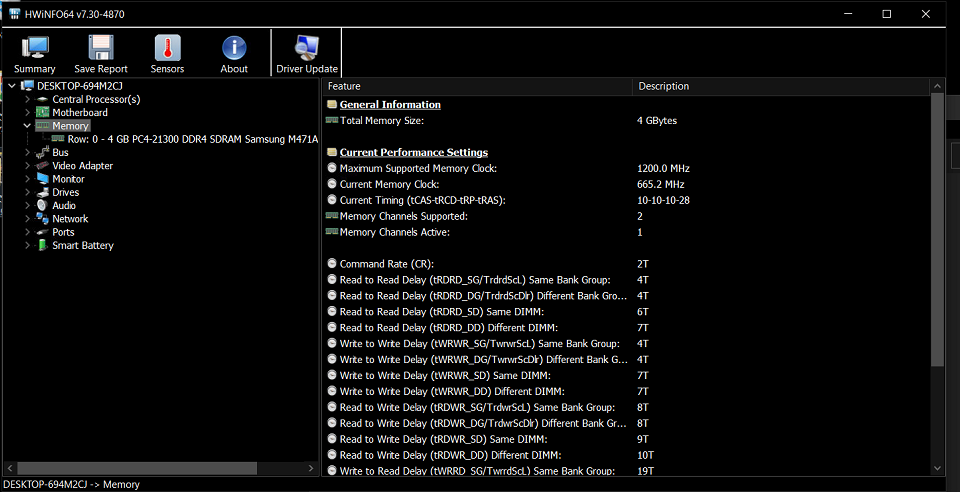Expand the Motherboard node
The image size is (960, 492).
click(x=28, y=113)
